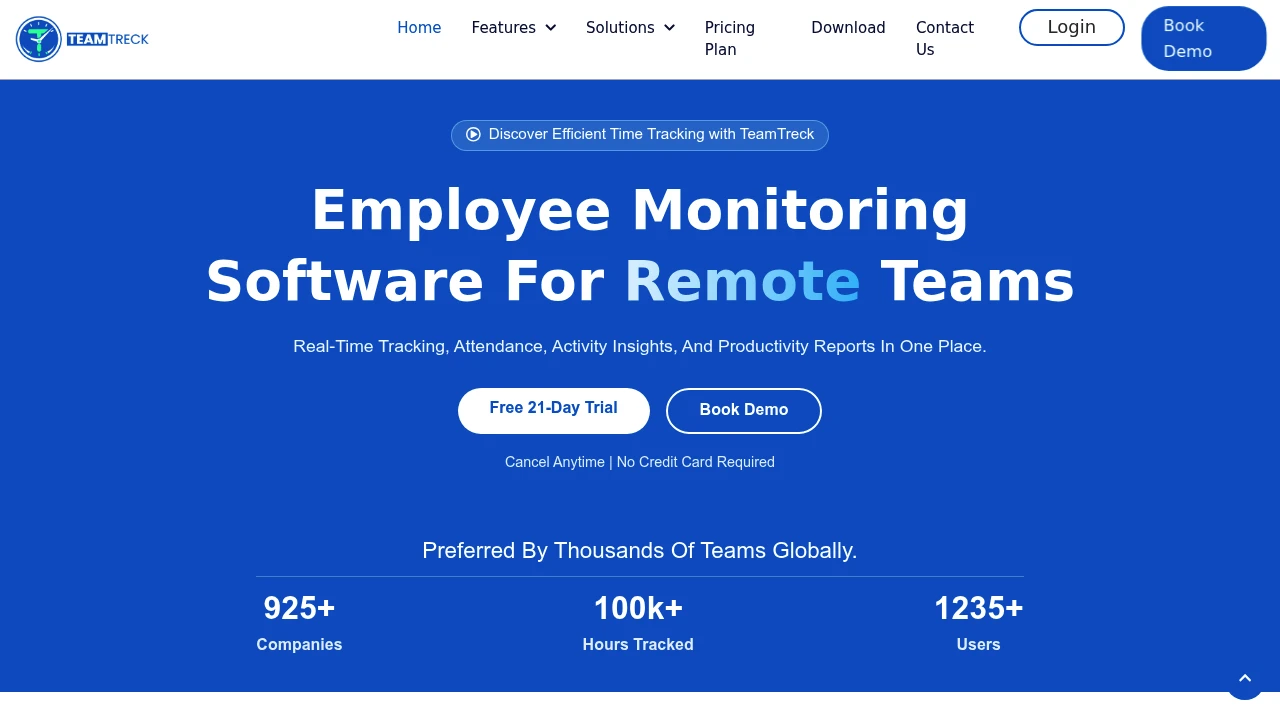This screenshot has width=1280, height=720.
Task: Open the Discover Efficient Time Tracking banner
Action: (640, 135)
